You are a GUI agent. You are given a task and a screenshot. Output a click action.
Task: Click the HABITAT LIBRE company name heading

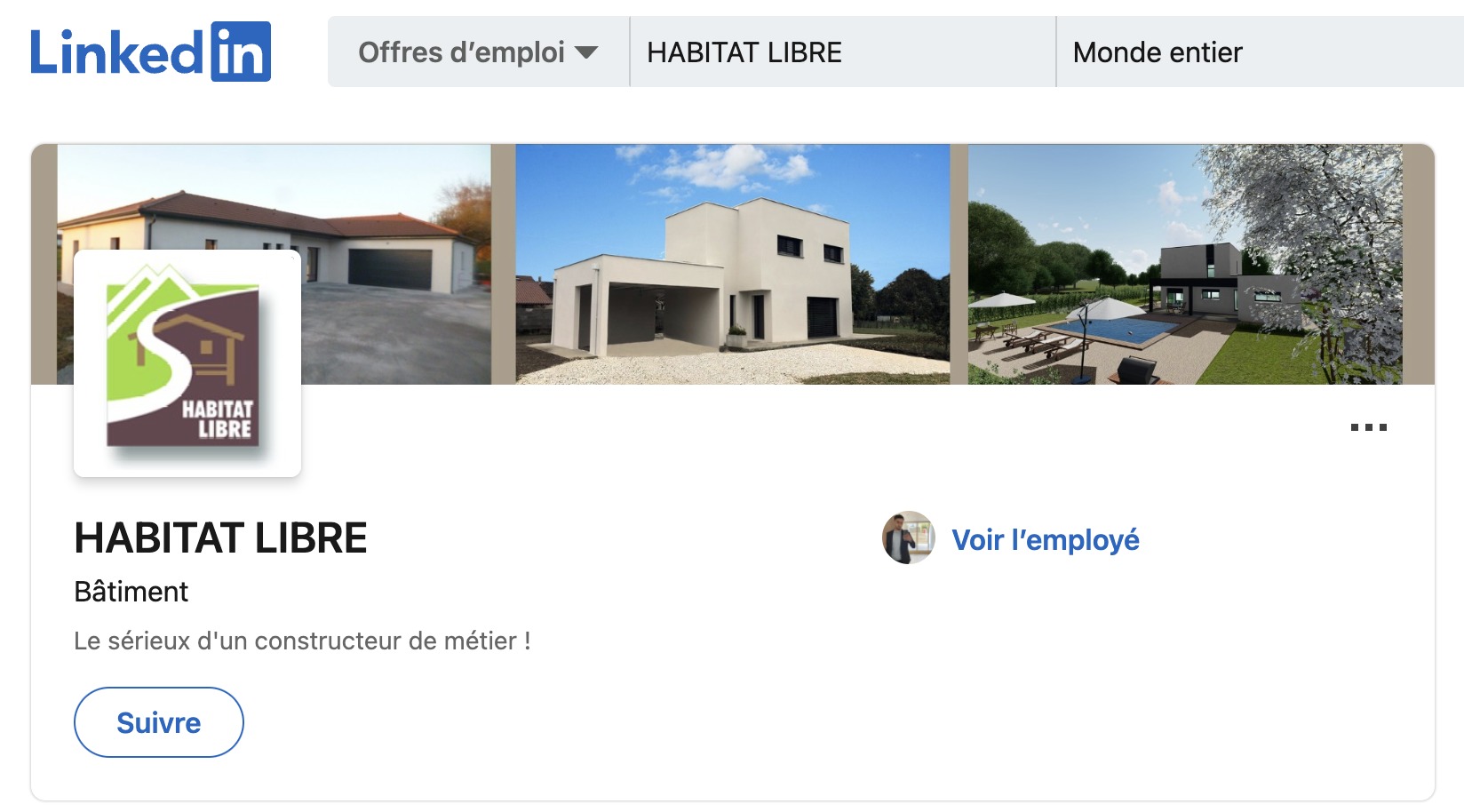(x=220, y=538)
